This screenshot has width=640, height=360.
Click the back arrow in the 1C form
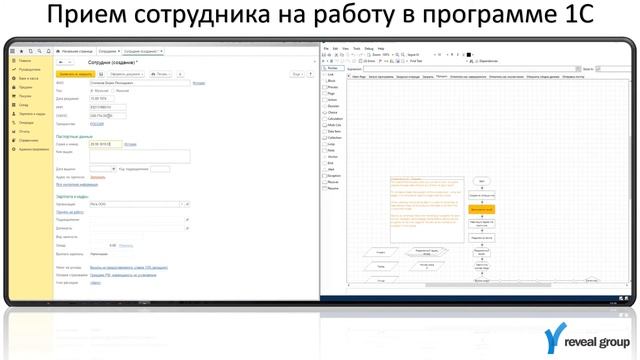click(x=61, y=62)
